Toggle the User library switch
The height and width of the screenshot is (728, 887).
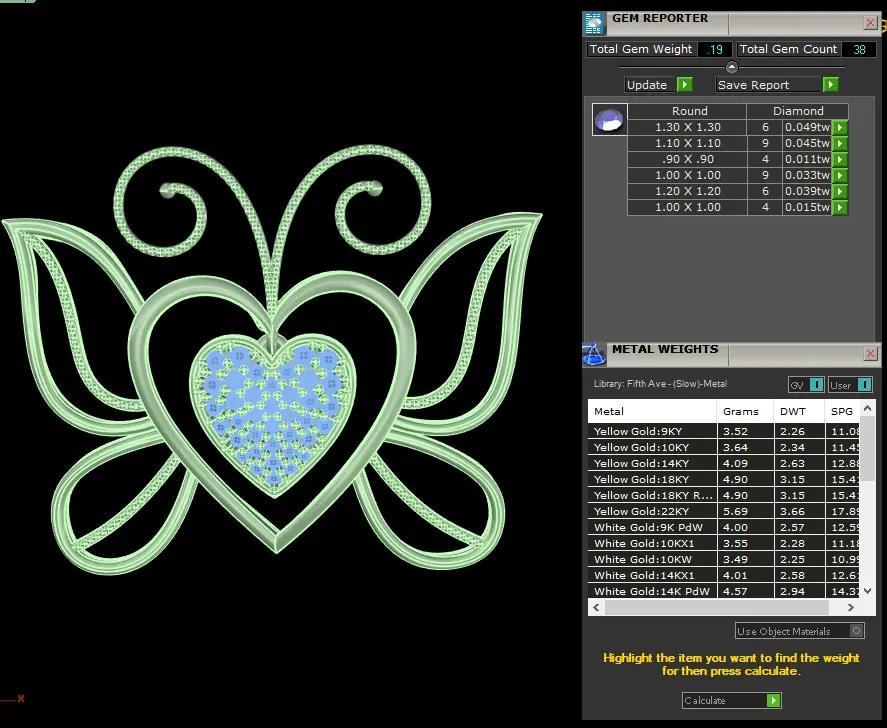[x=864, y=385]
